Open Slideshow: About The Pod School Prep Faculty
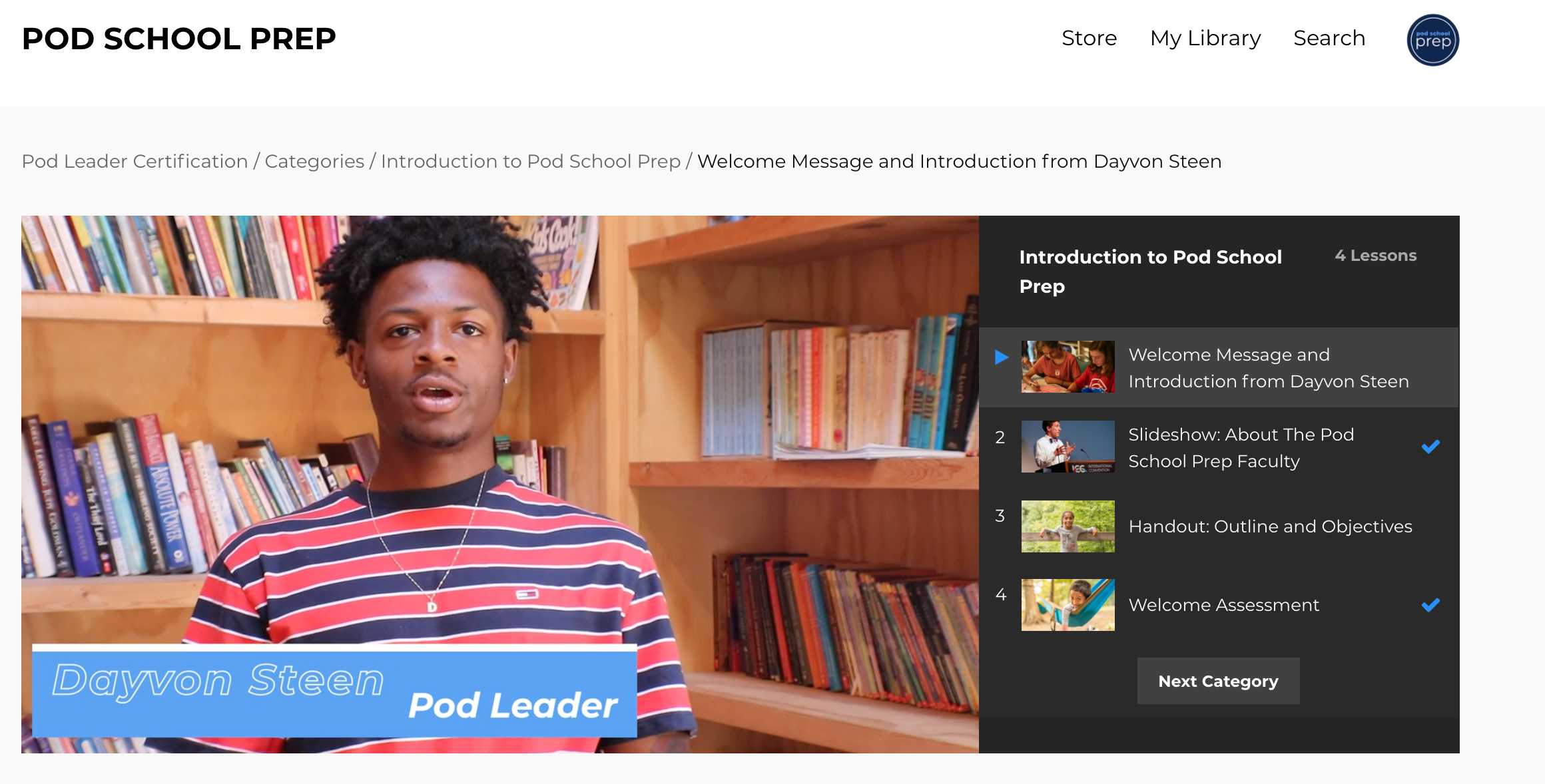Viewport: 1545px width, 784px height. click(1241, 447)
